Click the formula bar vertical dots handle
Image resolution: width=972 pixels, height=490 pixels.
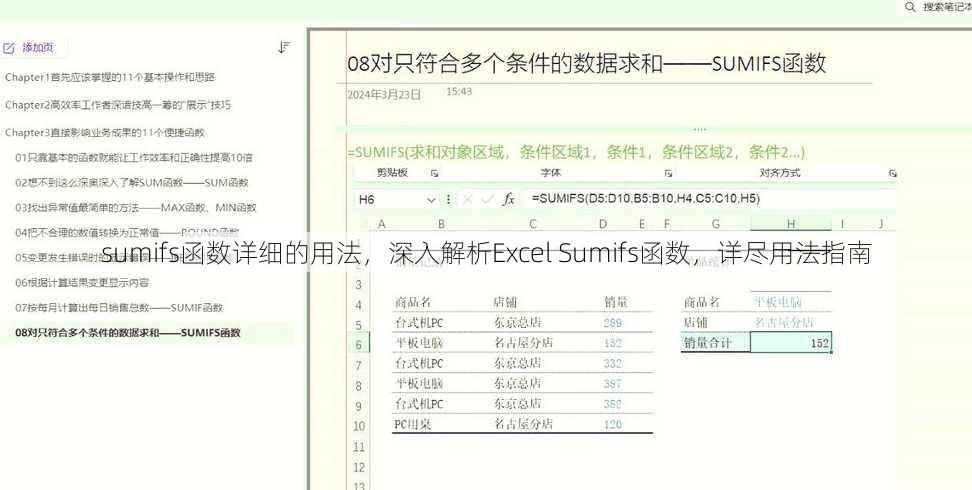coord(448,199)
